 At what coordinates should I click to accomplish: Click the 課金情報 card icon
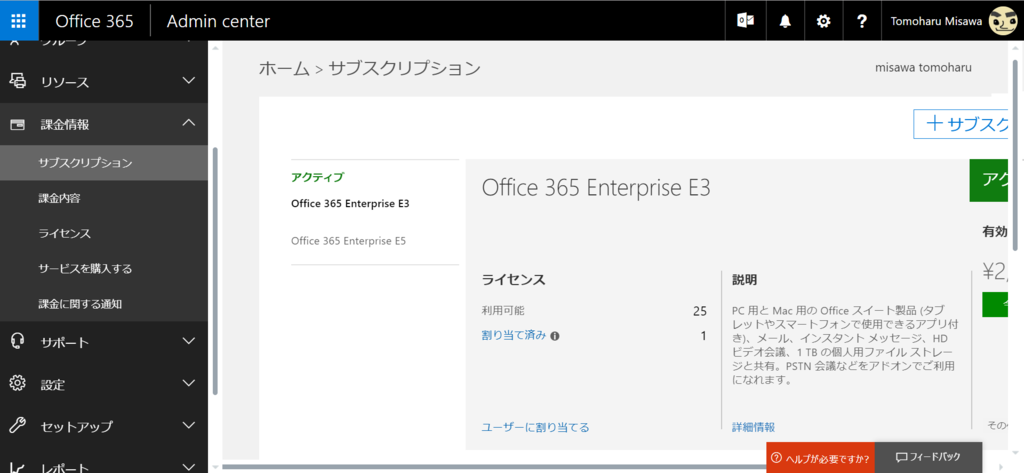[18, 124]
